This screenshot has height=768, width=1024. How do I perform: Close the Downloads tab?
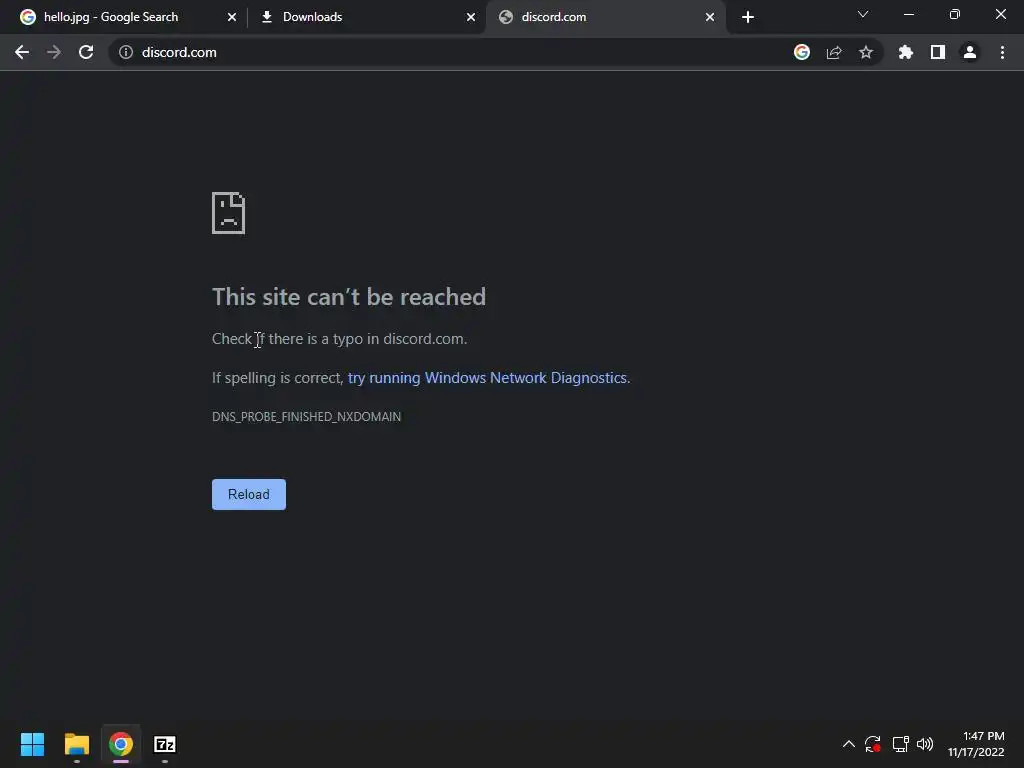(x=471, y=17)
